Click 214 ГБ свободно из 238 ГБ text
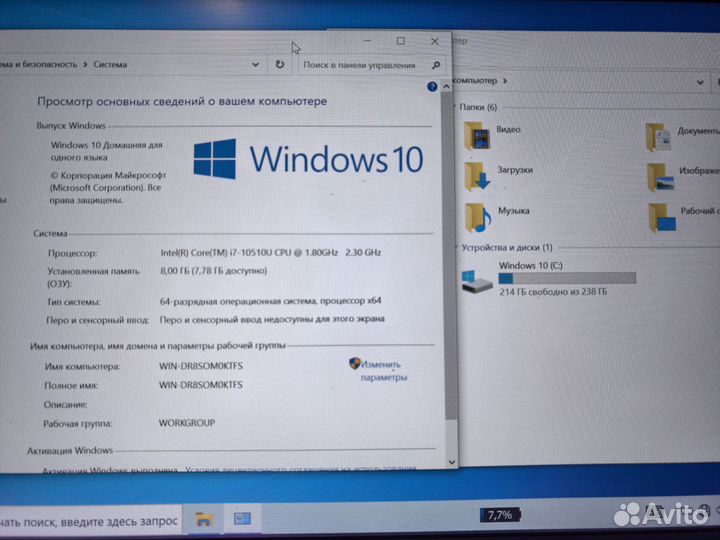 coord(553,292)
